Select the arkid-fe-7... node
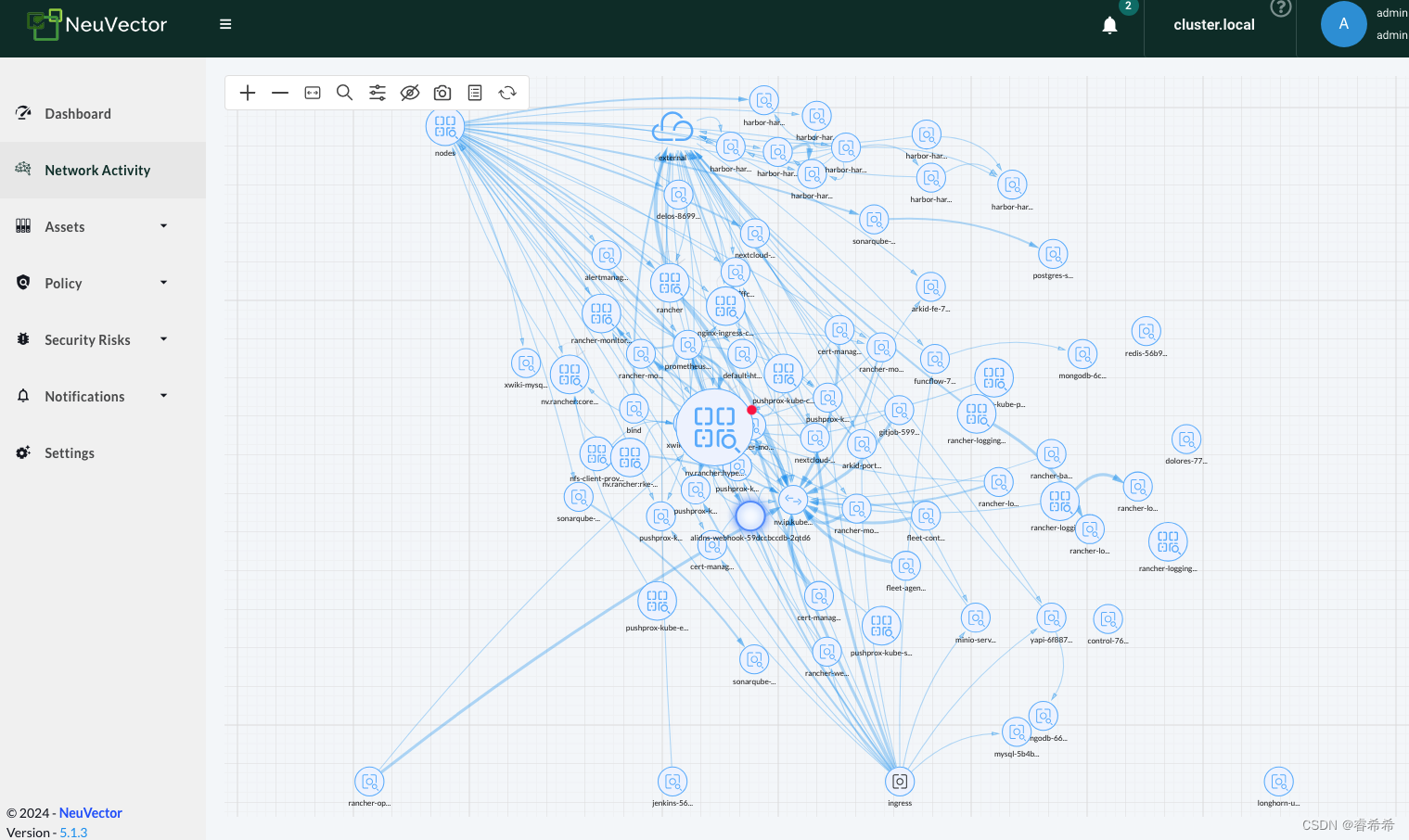The image size is (1409, 840). (930, 287)
